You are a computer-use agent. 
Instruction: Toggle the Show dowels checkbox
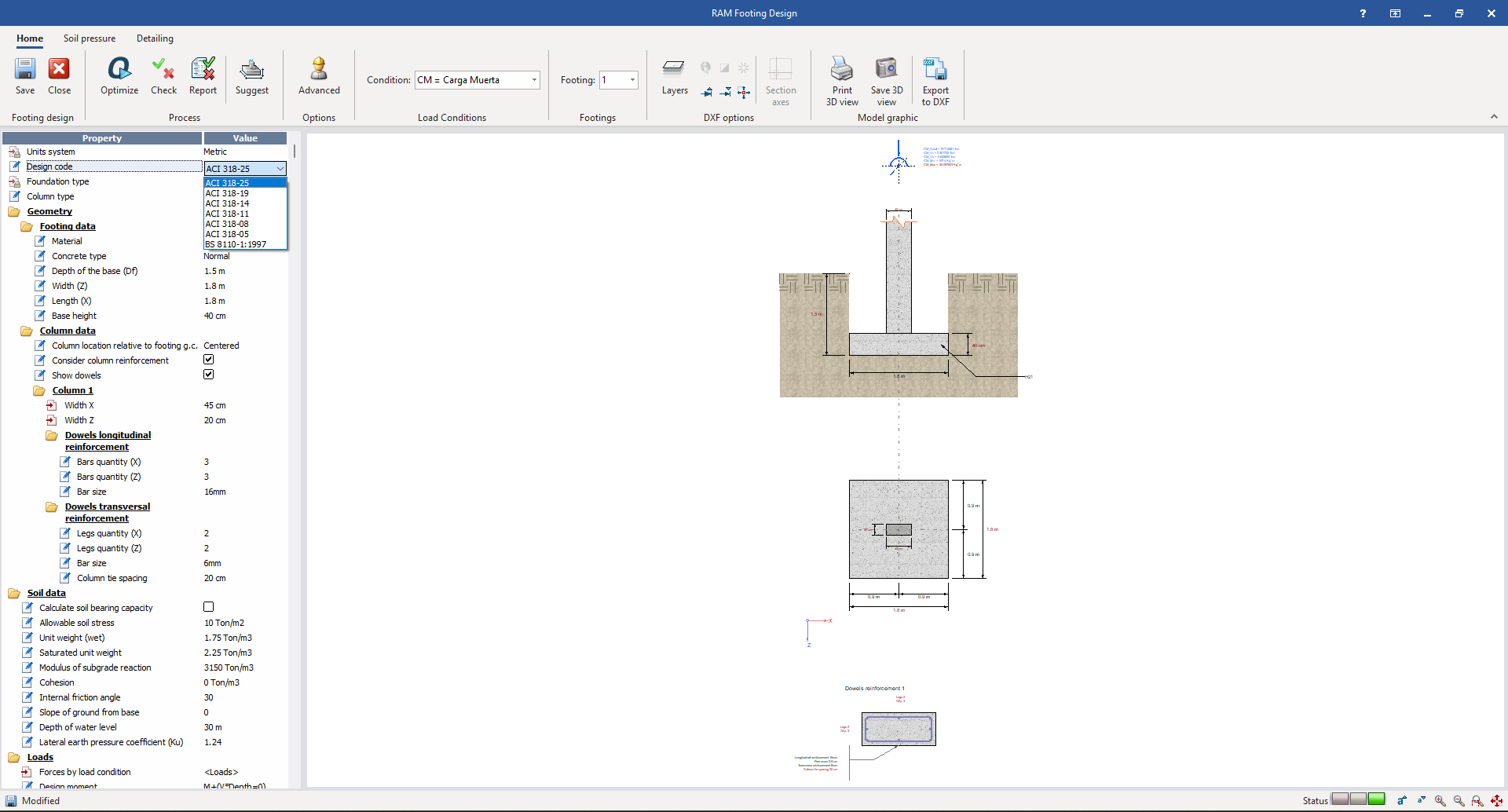(x=209, y=375)
